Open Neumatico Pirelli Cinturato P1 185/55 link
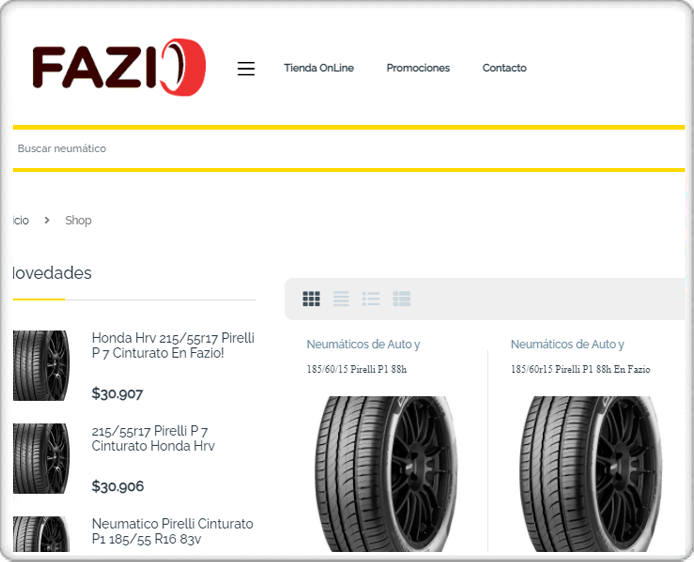694x562 pixels. pos(172,531)
